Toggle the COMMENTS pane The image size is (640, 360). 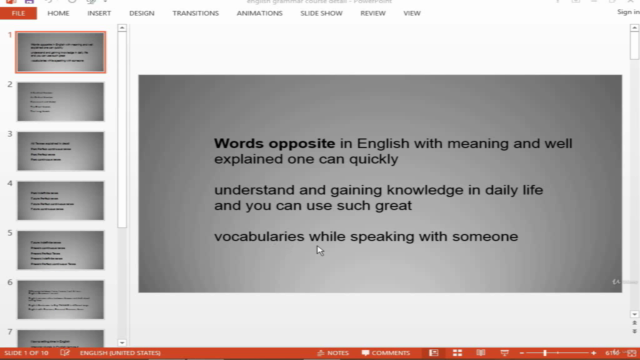[386, 353]
